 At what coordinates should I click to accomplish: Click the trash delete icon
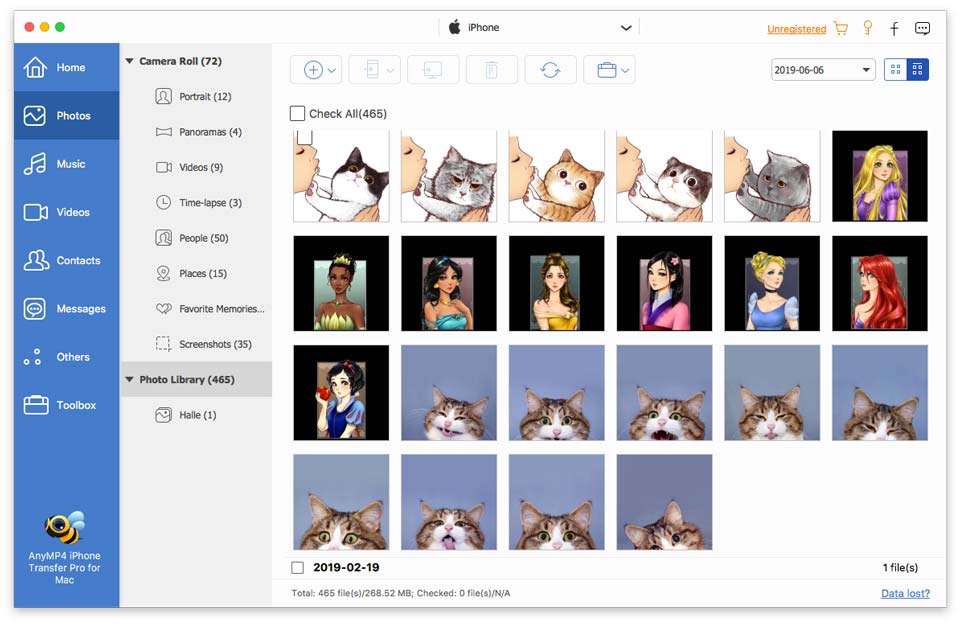pos(491,70)
